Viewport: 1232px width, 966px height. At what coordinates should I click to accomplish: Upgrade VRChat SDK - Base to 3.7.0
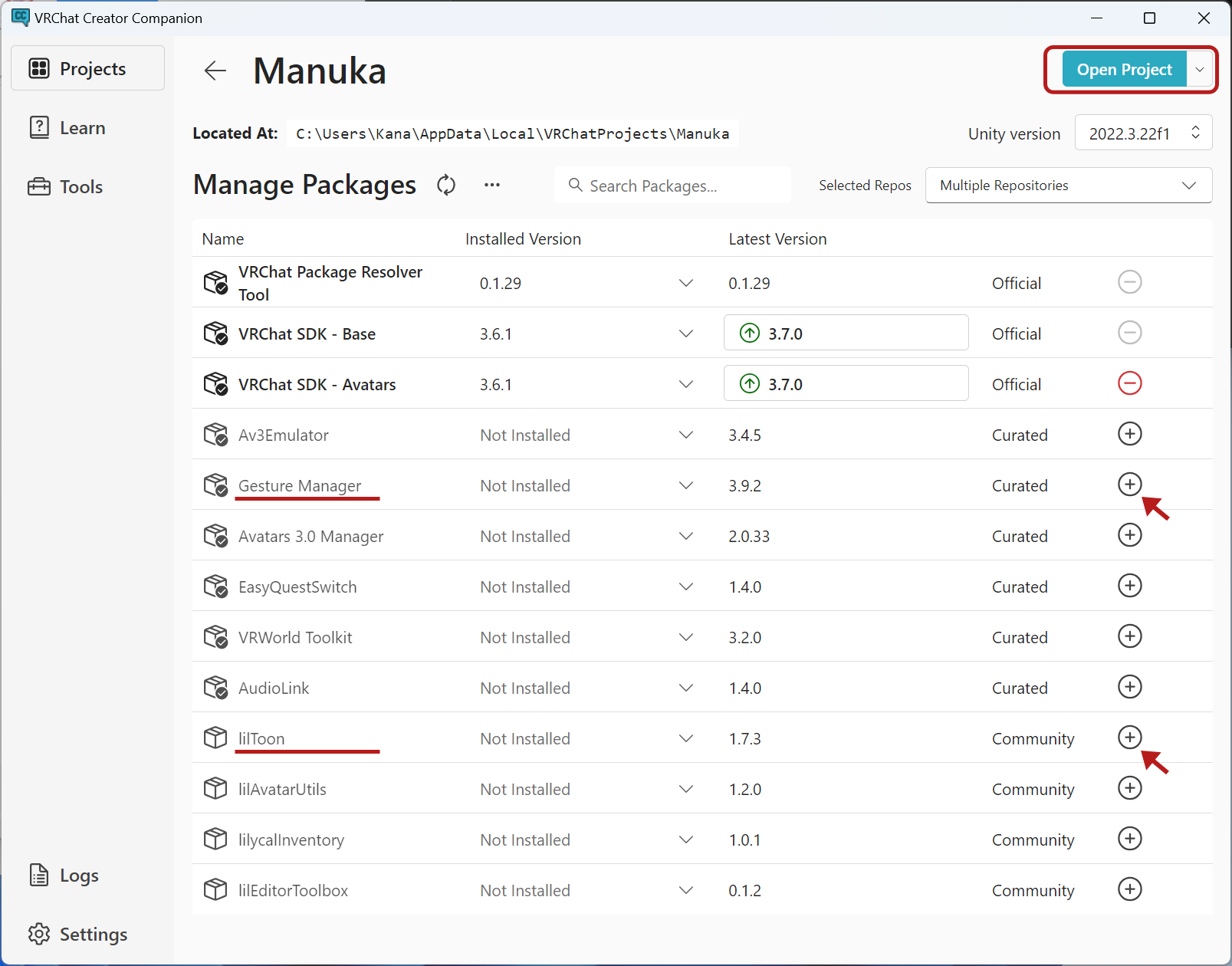(x=846, y=333)
